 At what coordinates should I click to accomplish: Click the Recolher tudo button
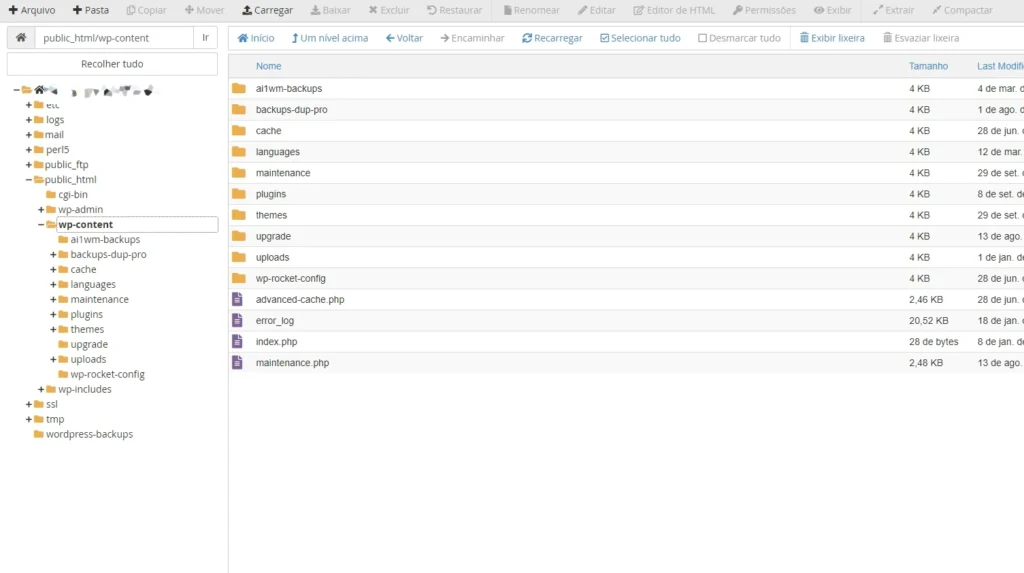112,64
